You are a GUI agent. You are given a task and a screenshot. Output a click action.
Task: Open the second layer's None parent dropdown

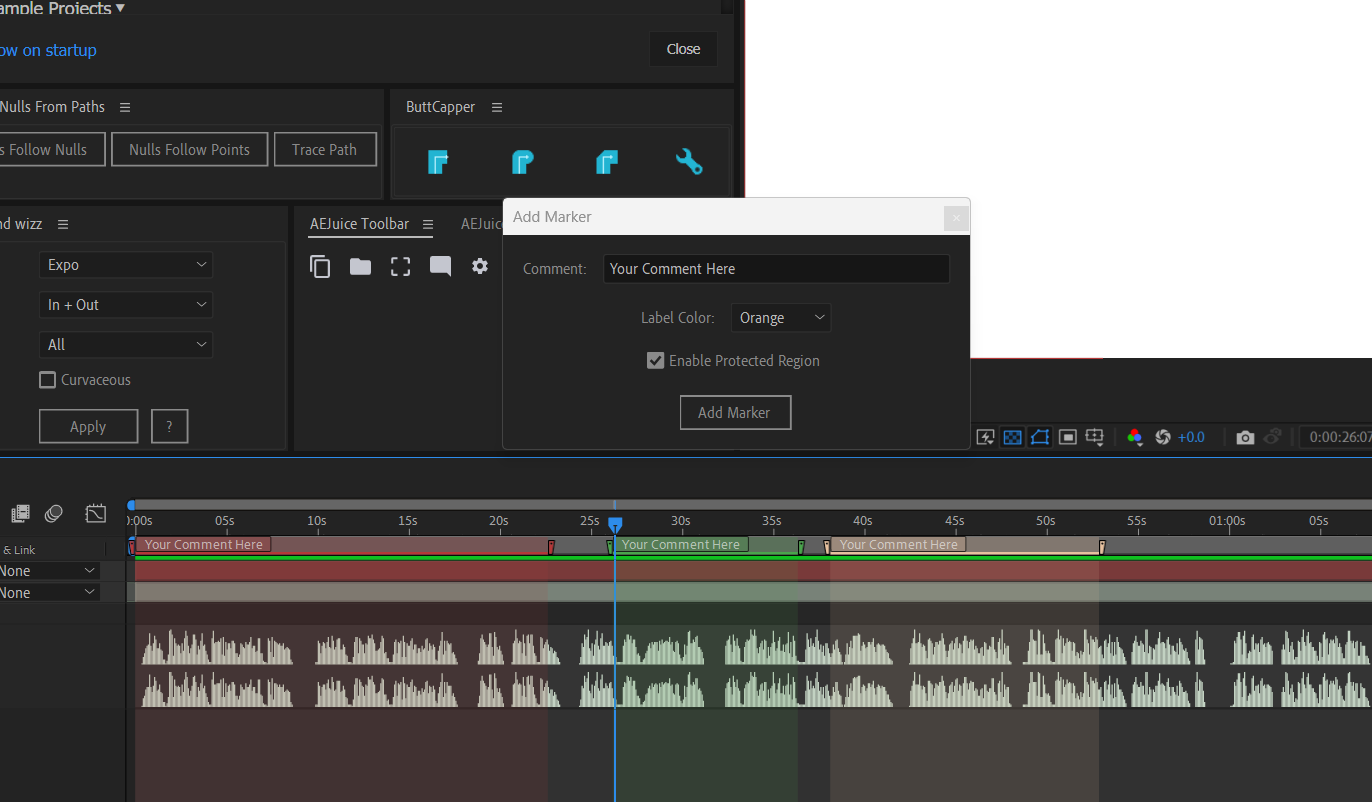pos(49,593)
